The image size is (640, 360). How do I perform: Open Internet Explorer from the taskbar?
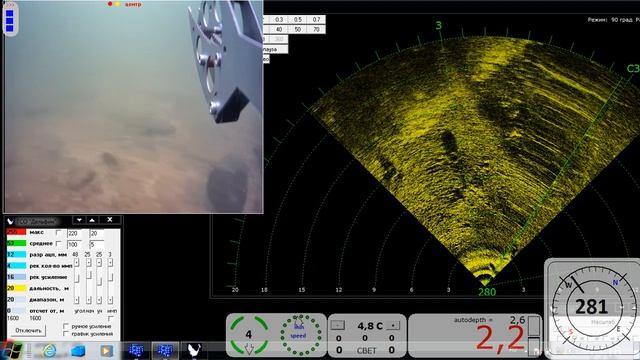click(49, 351)
